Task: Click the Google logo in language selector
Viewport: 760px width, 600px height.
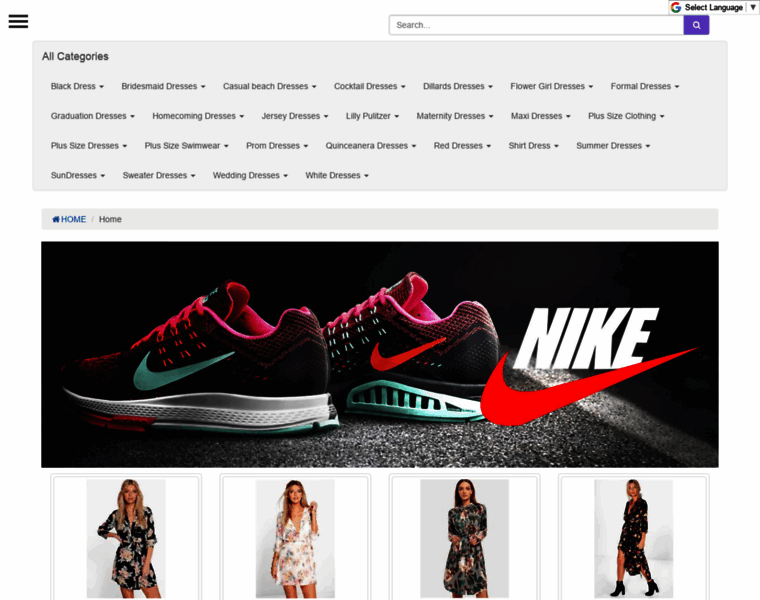Action: click(676, 7)
